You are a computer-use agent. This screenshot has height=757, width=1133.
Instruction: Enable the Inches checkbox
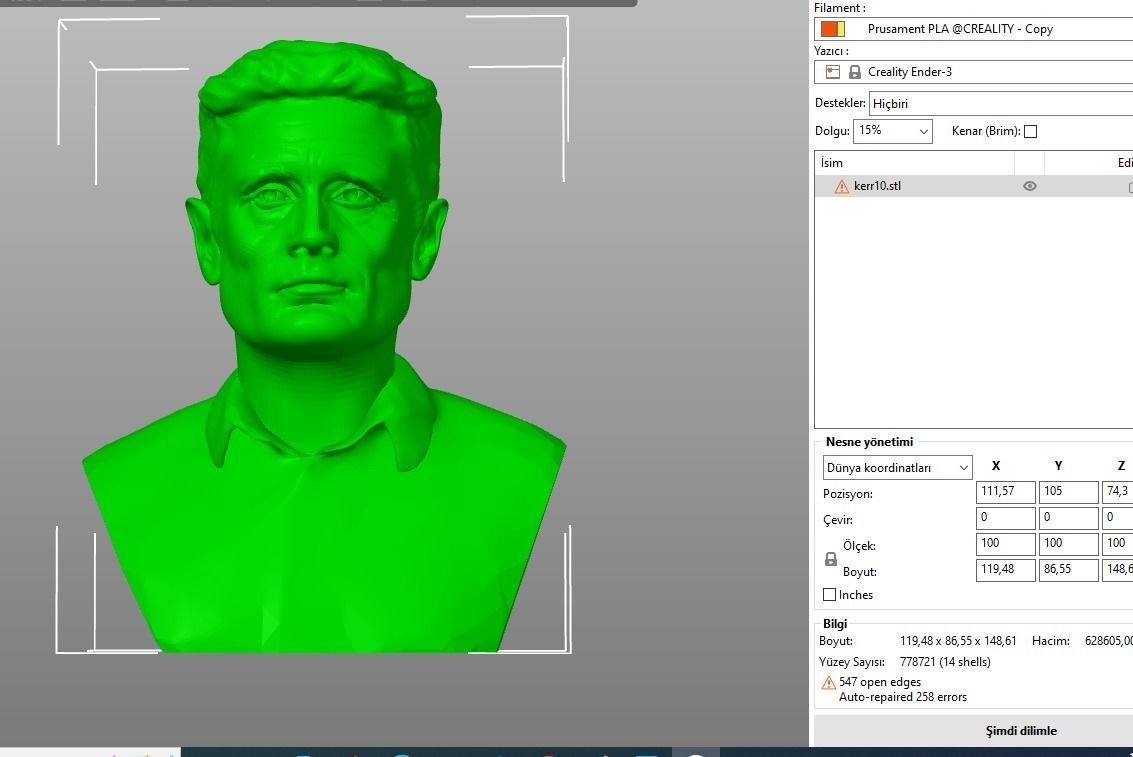point(830,594)
